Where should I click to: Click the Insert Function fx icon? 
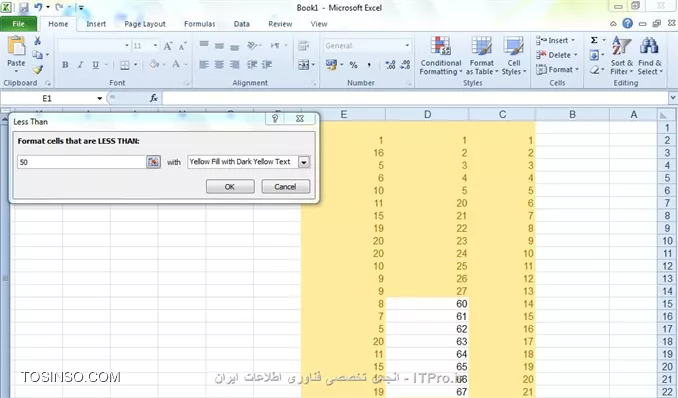[x=154, y=98]
